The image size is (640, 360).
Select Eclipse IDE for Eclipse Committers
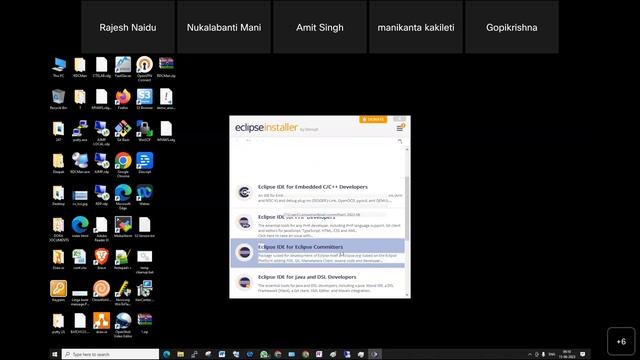click(x=318, y=253)
